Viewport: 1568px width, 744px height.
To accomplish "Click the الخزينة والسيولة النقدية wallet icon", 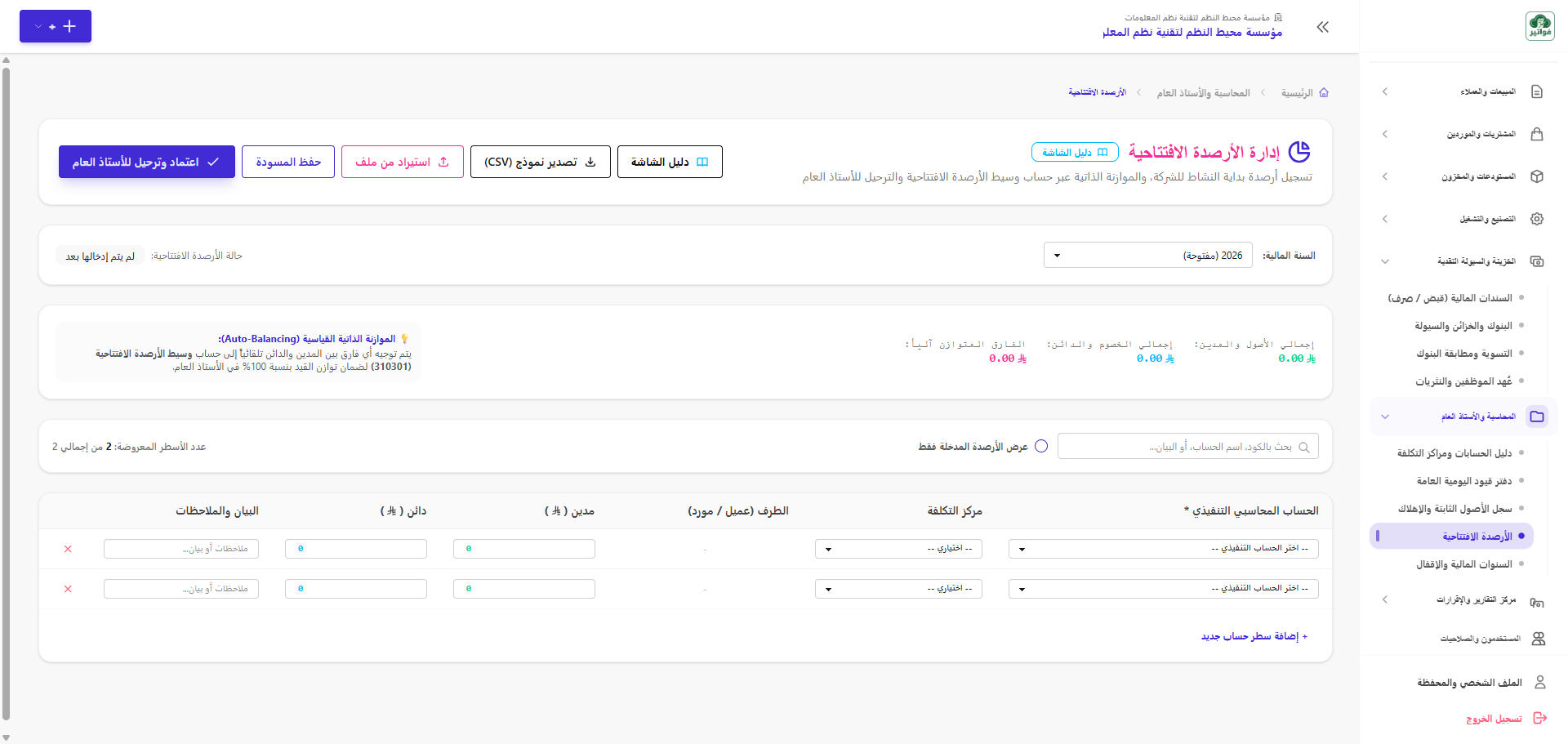I will (x=1537, y=261).
